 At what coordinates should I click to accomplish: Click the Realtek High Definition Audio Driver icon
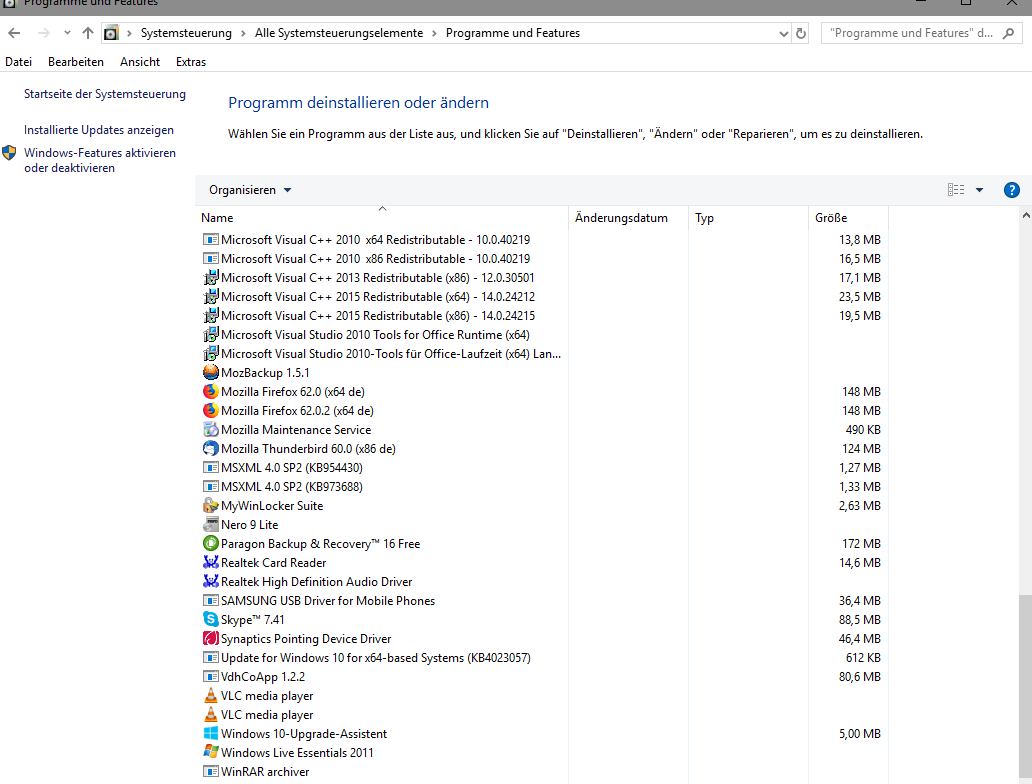(211, 582)
